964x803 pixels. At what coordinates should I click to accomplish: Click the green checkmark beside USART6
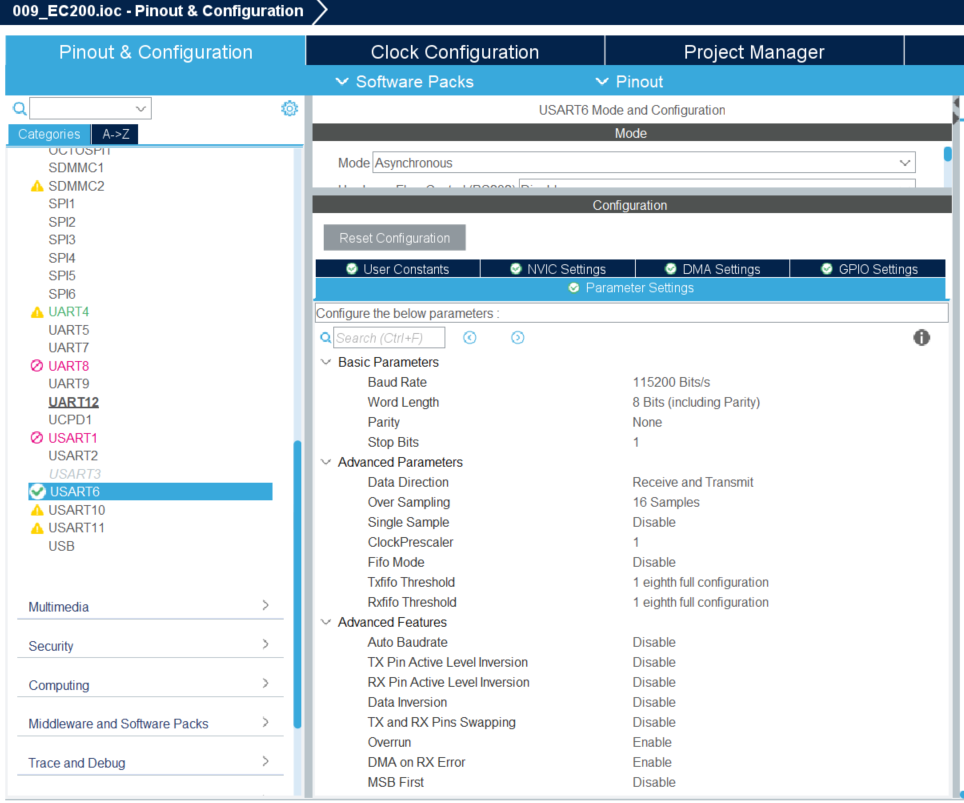click(x=40, y=491)
